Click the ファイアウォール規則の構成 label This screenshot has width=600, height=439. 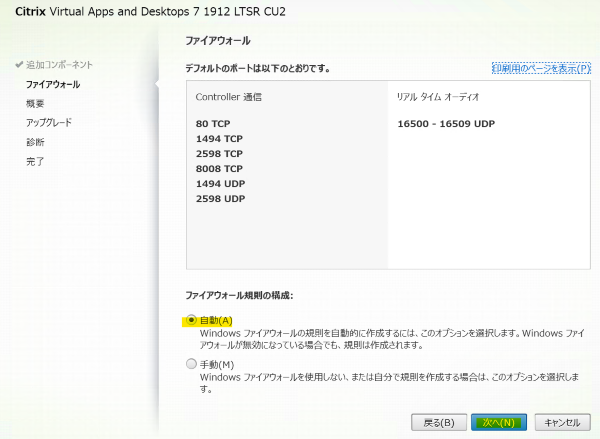click(x=239, y=295)
